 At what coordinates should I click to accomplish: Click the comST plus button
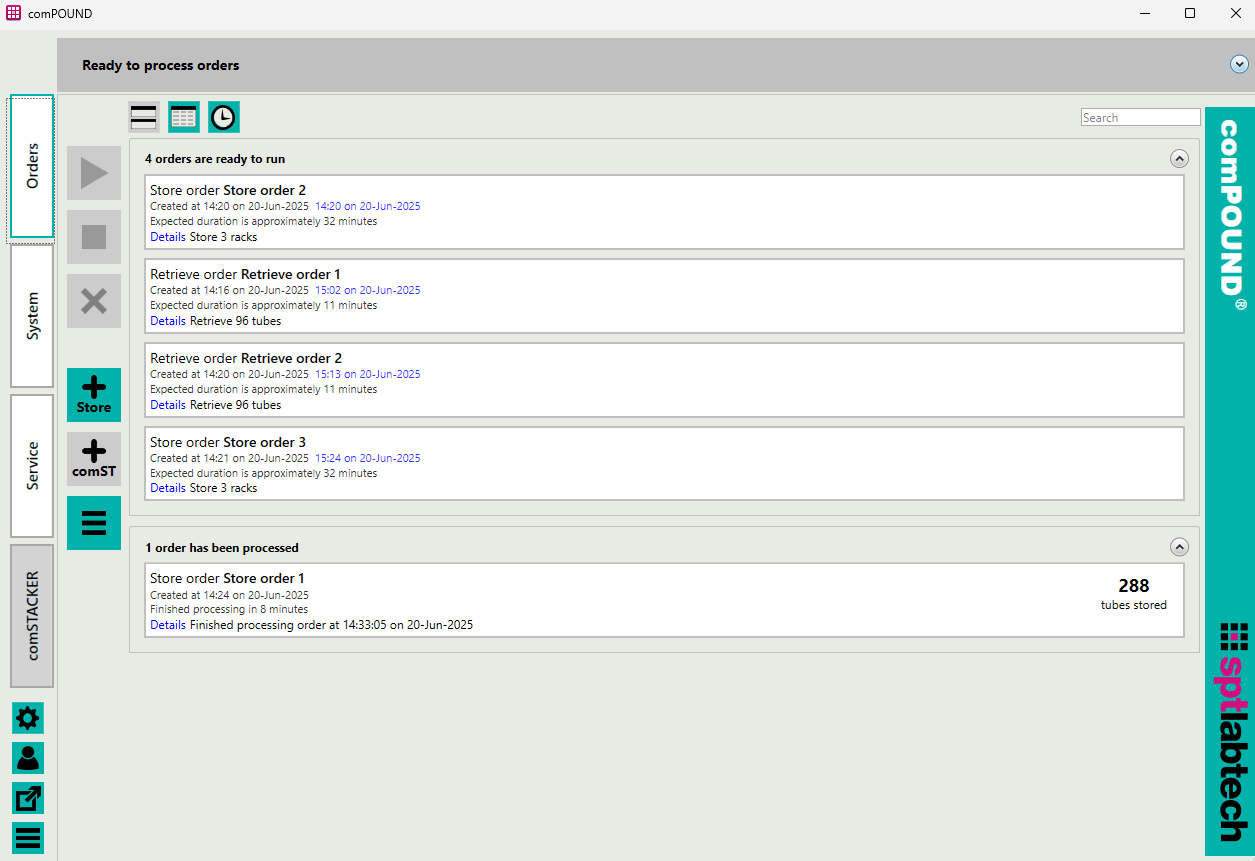(x=94, y=459)
